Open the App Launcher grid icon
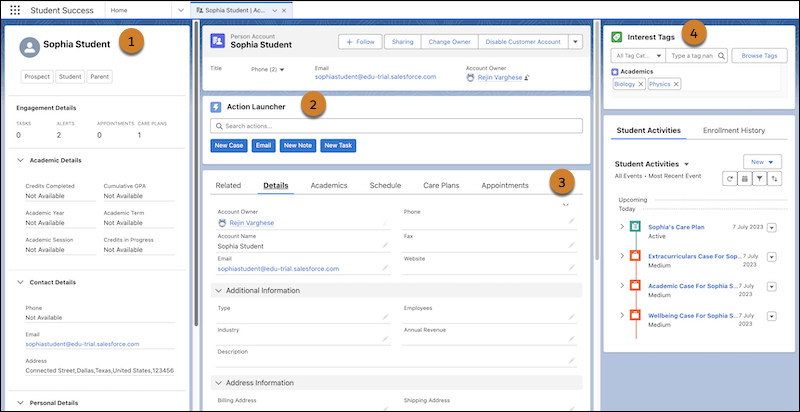Image resolution: width=800 pixels, height=412 pixels. 15,10
